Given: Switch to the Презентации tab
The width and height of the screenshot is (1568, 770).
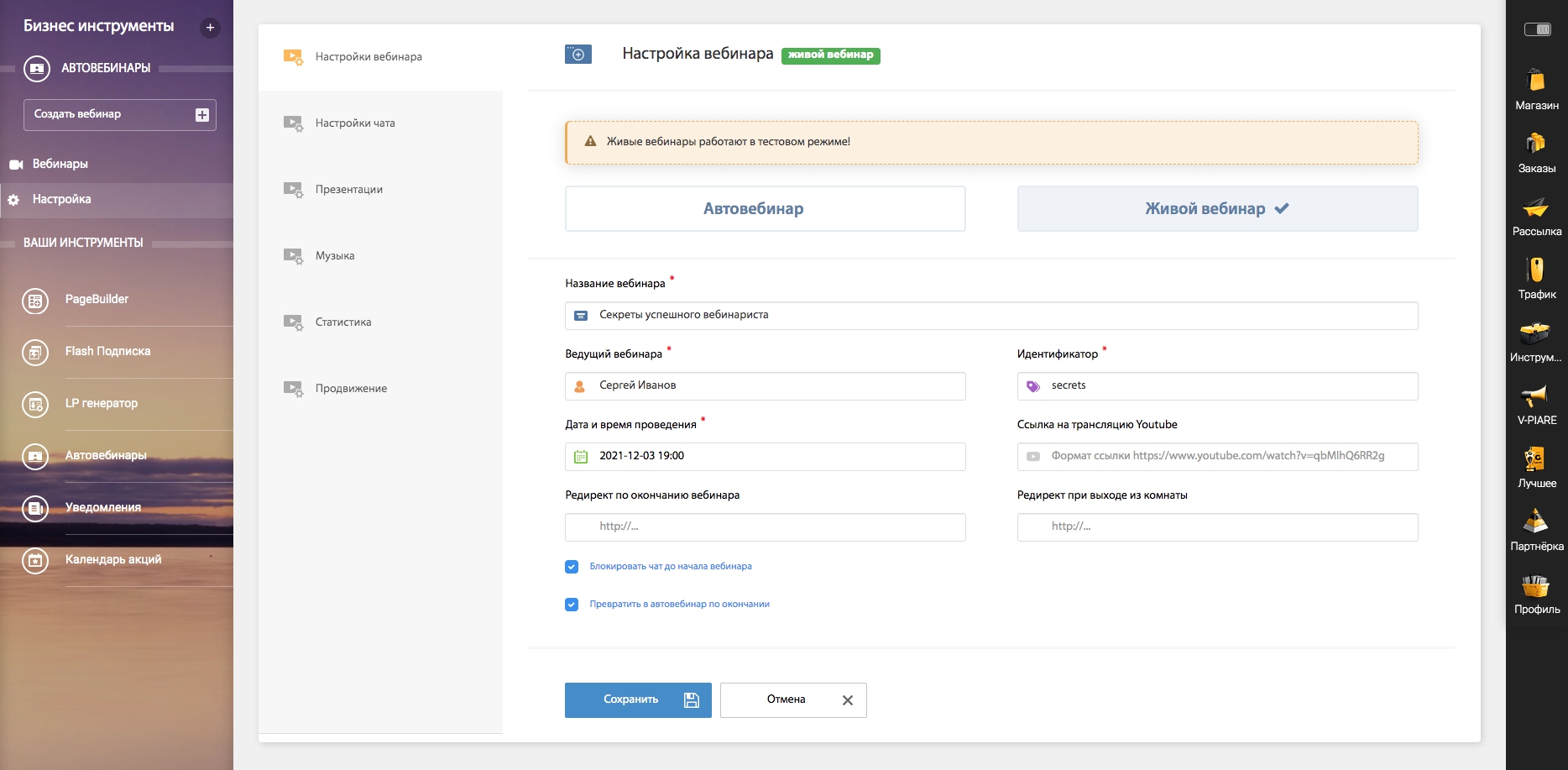Looking at the screenshot, I should (x=381, y=190).
